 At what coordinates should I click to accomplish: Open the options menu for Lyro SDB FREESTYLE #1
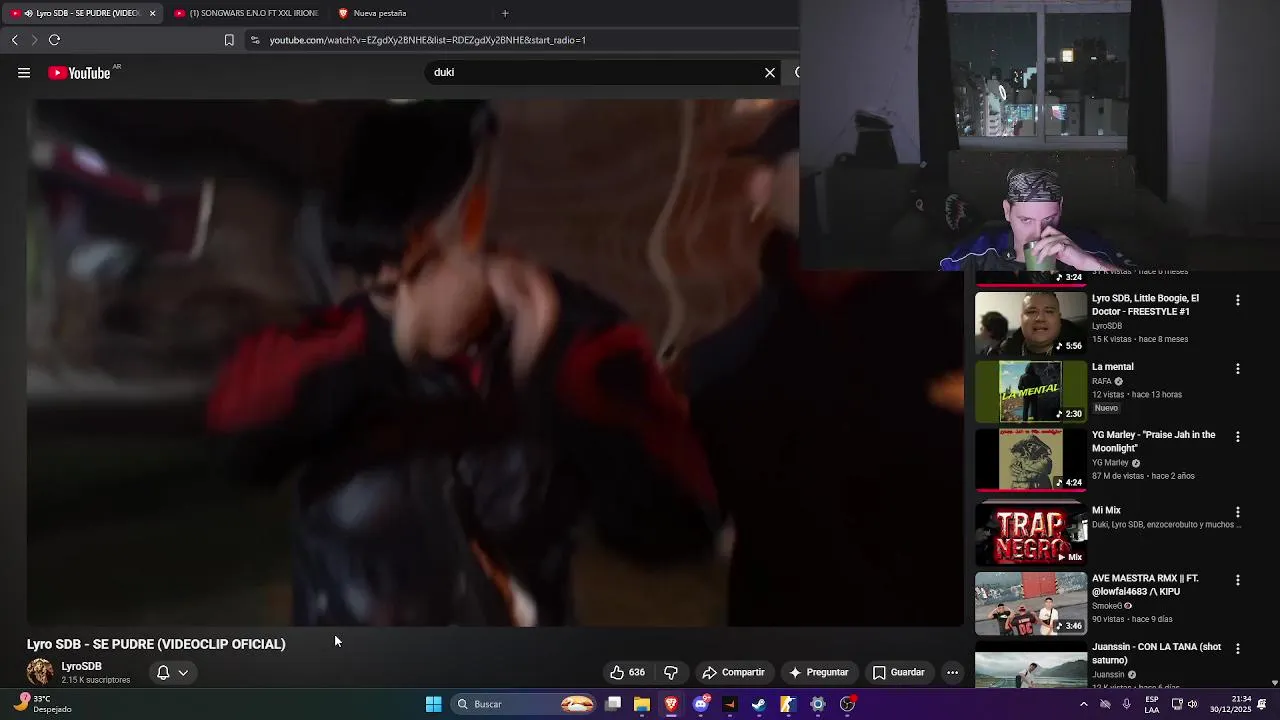click(1238, 300)
